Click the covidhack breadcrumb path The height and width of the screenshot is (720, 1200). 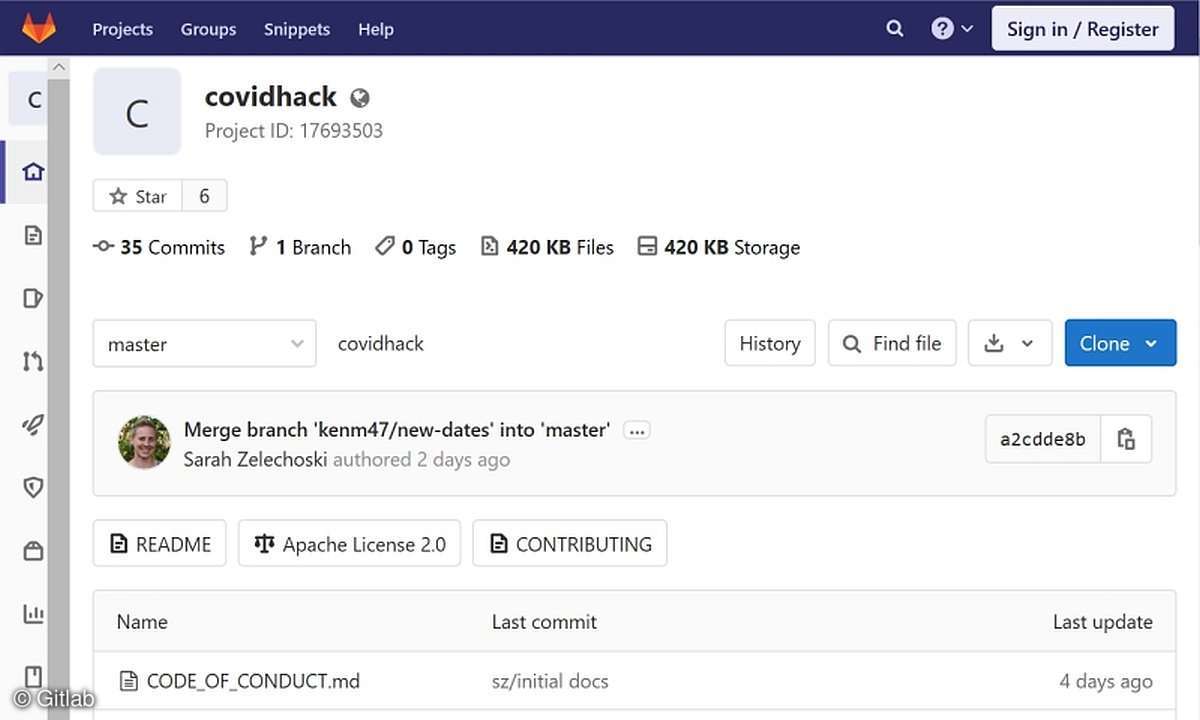click(x=381, y=343)
